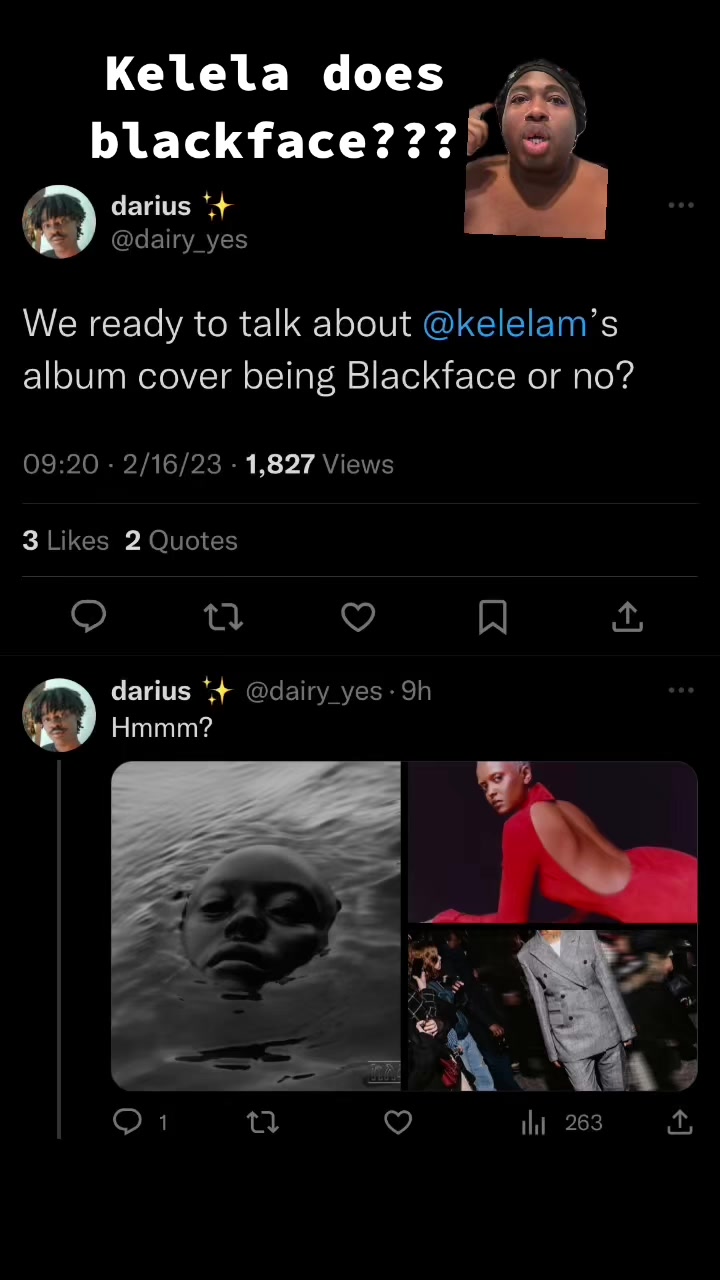Open the black-and-white water face image
The image size is (720, 1280).
tap(256, 926)
